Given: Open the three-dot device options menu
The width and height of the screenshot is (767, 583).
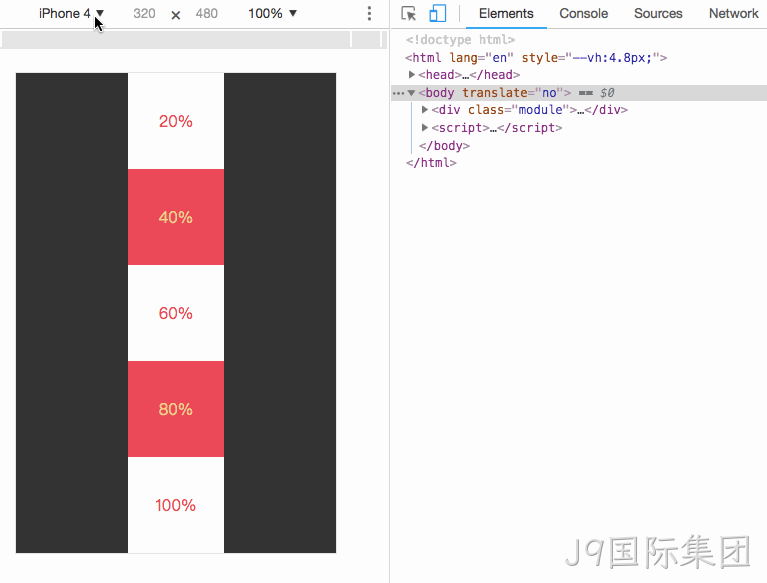Looking at the screenshot, I should point(369,13).
